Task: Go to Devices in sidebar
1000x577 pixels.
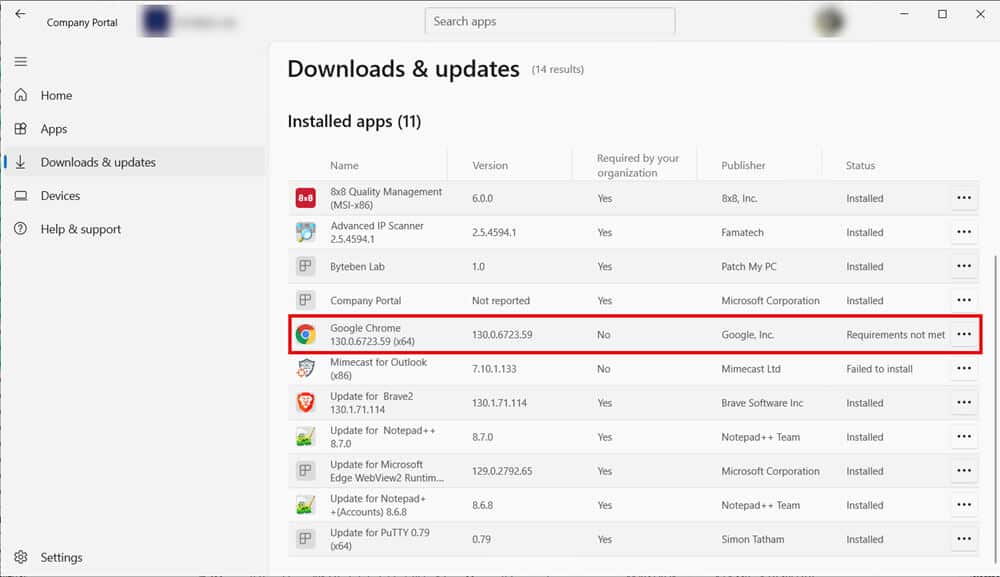Action: 134,196
